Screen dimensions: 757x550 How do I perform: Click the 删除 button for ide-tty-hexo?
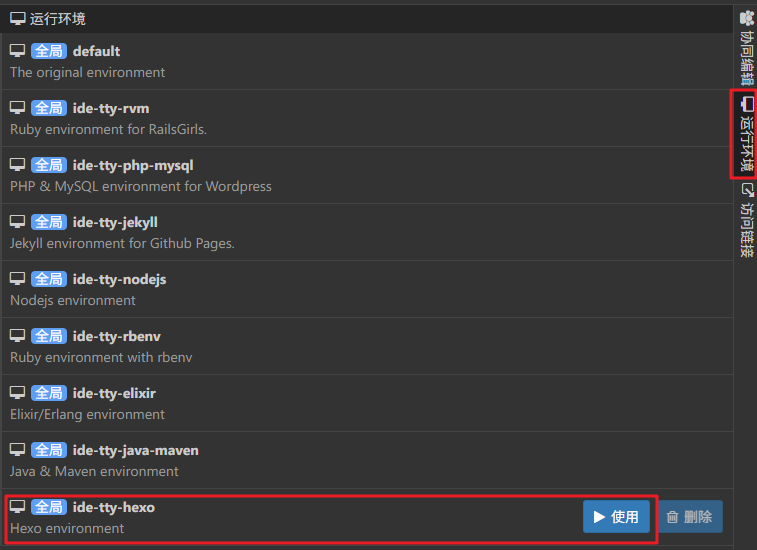[689, 517]
